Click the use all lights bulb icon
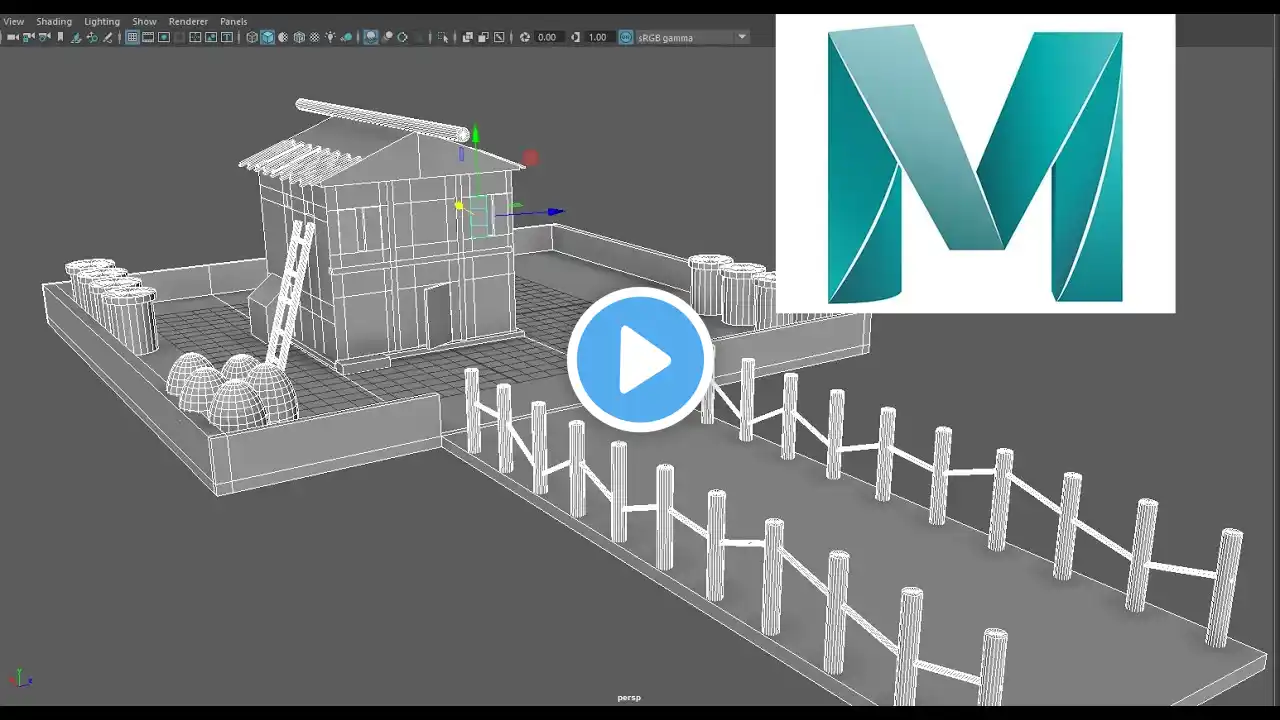The width and height of the screenshot is (1280, 720). [x=330, y=37]
